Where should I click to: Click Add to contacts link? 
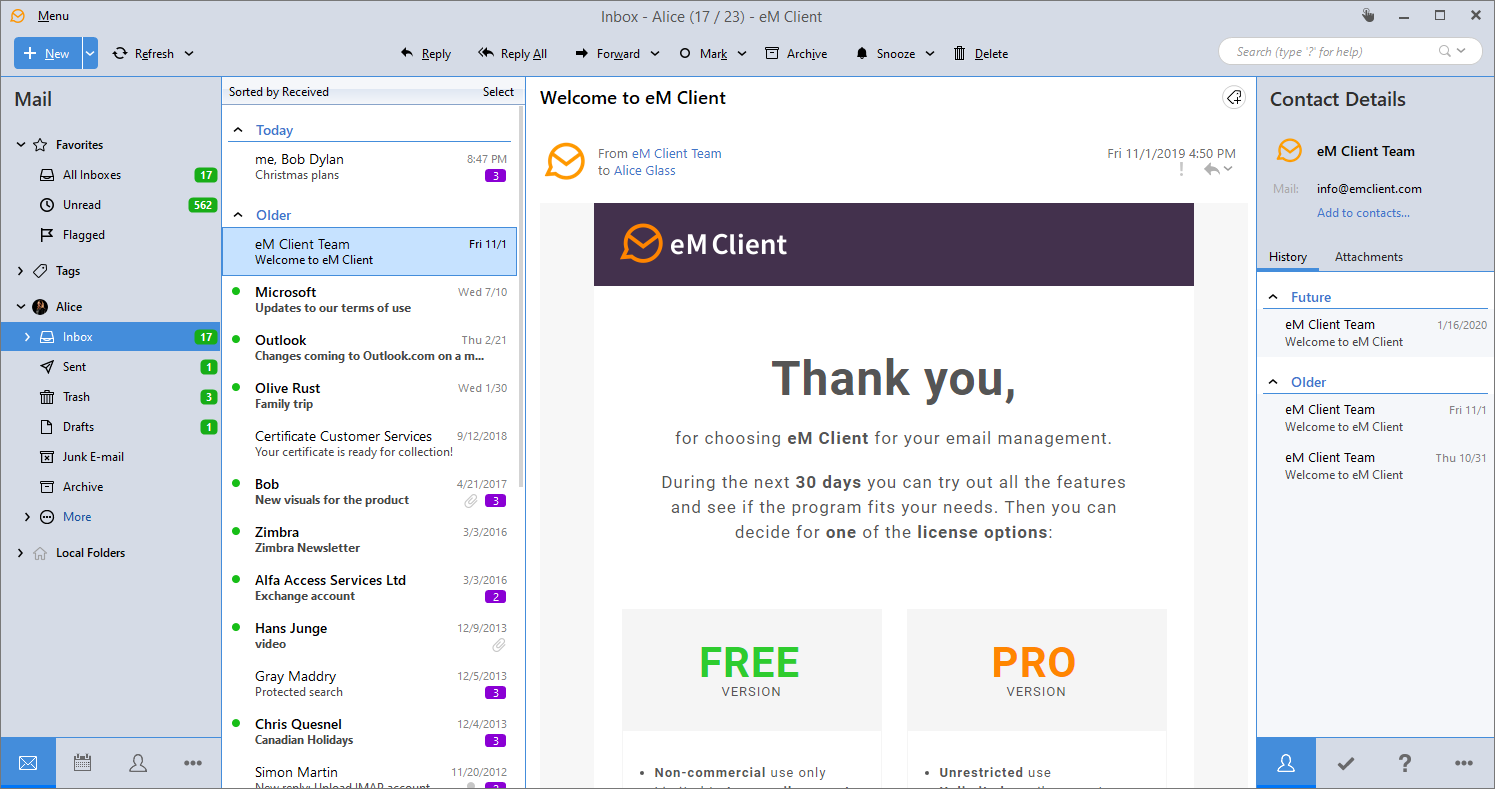point(1363,213)
